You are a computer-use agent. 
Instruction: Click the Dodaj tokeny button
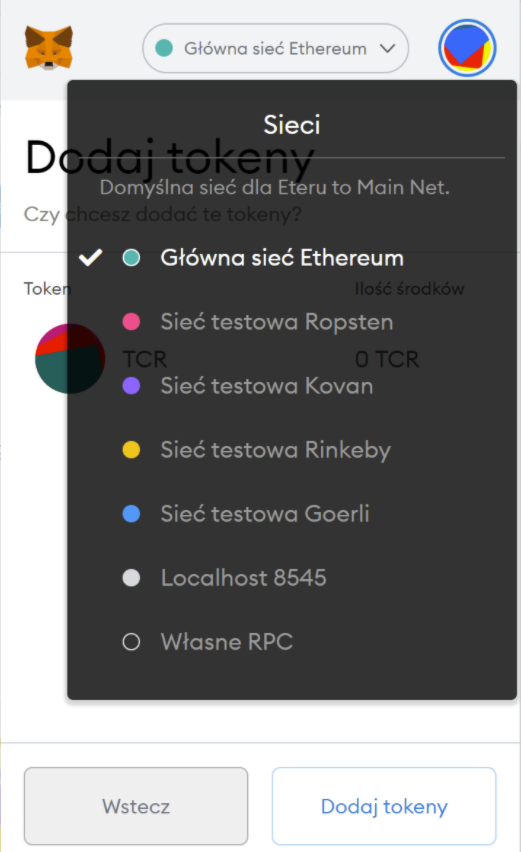[384, 806]
